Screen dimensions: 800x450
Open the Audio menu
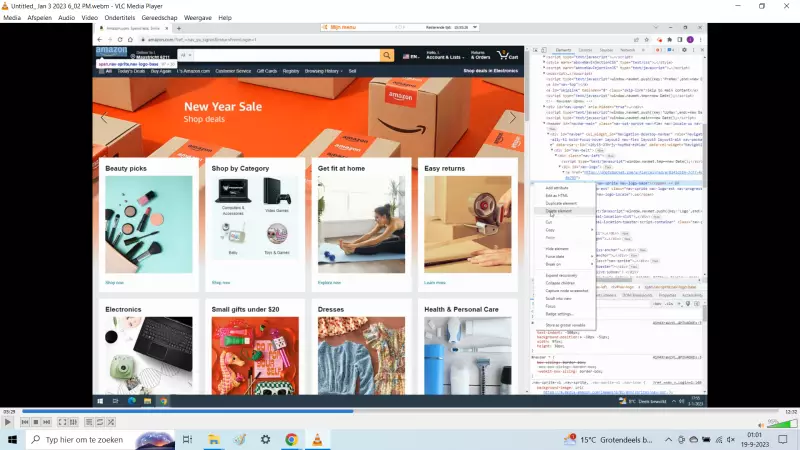tap(66, 17)
